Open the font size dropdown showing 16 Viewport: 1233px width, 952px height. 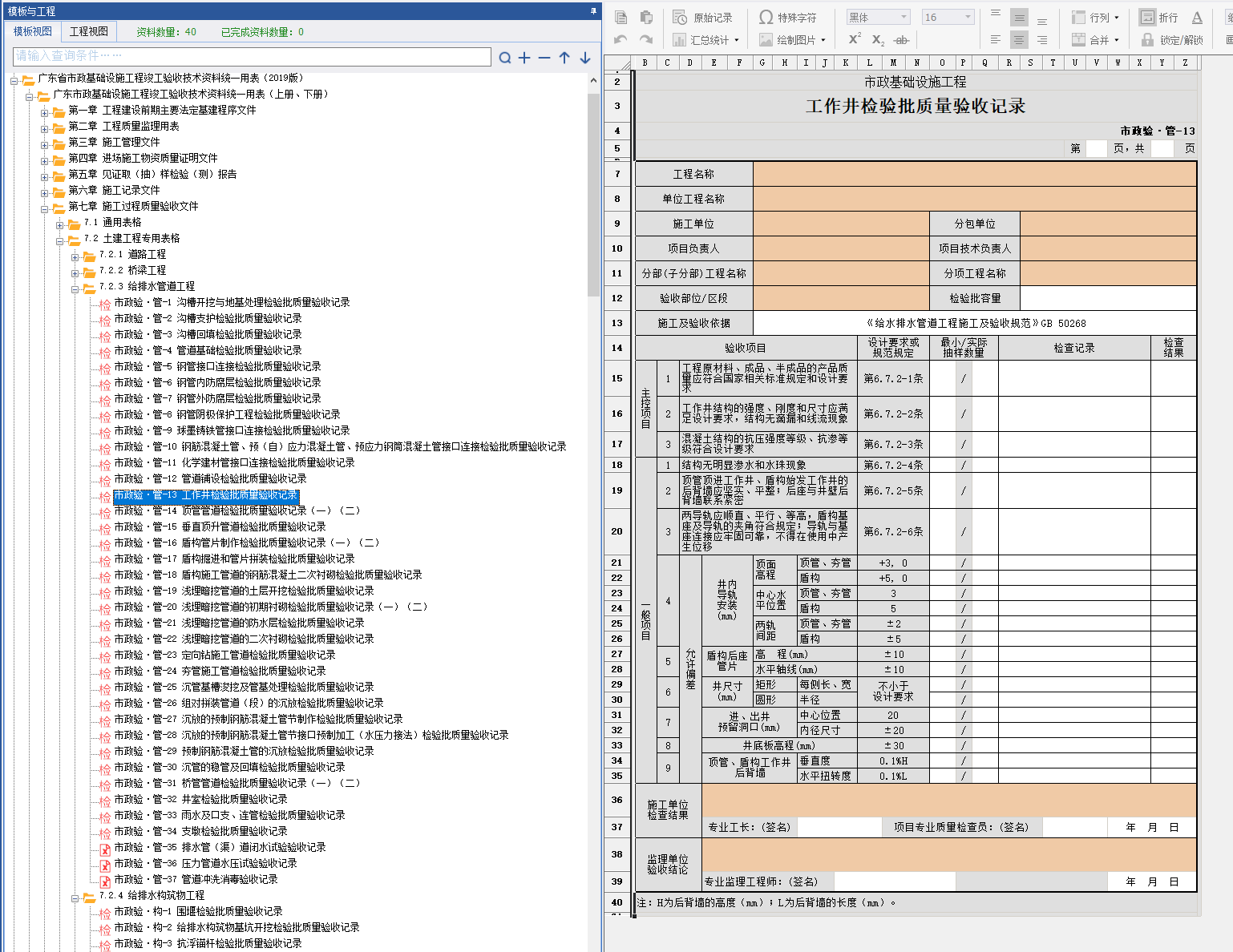[948, 17]
